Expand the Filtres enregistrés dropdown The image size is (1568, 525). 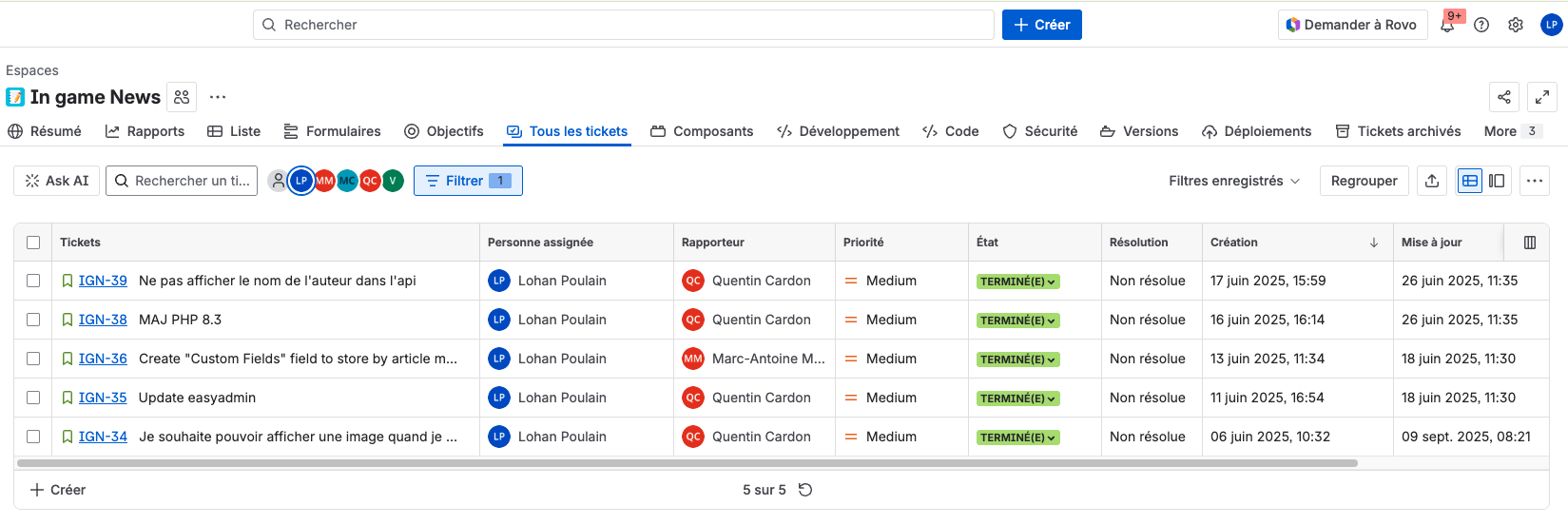coord(1234,181)
